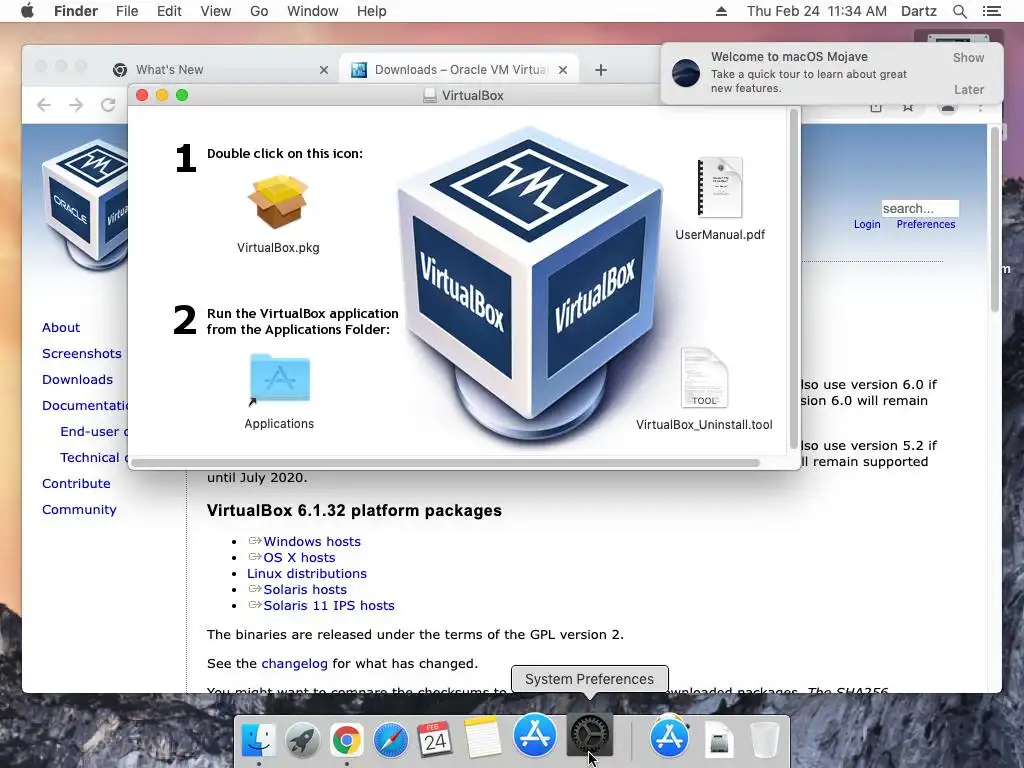The height and width of the screenshot is (768, 1024).
Task: Open System Preferences gear in Dock
Action: point(590,735)
